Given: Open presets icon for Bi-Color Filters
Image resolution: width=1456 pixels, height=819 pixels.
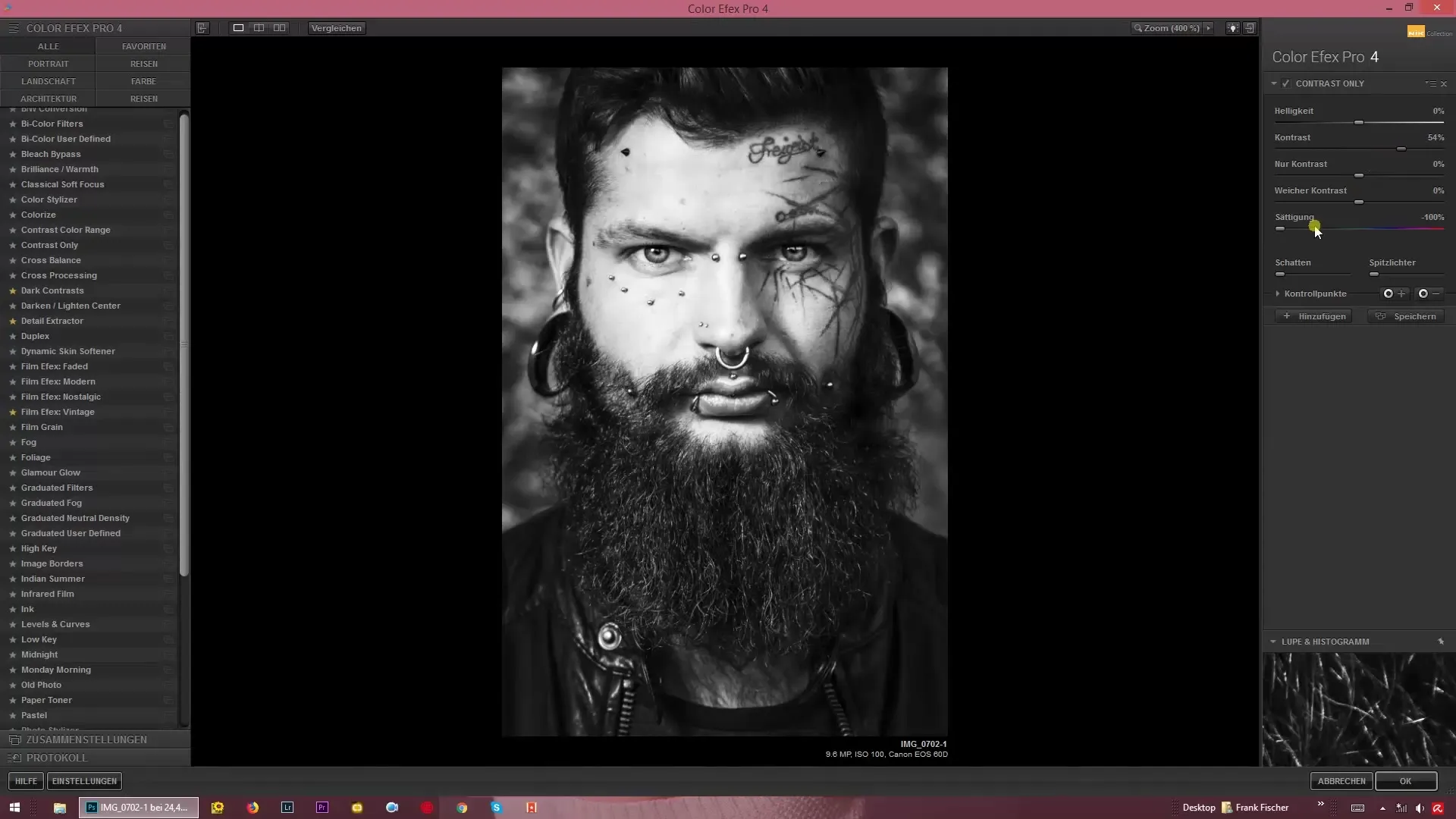Looking at the screenshot, I should (168, 124).
